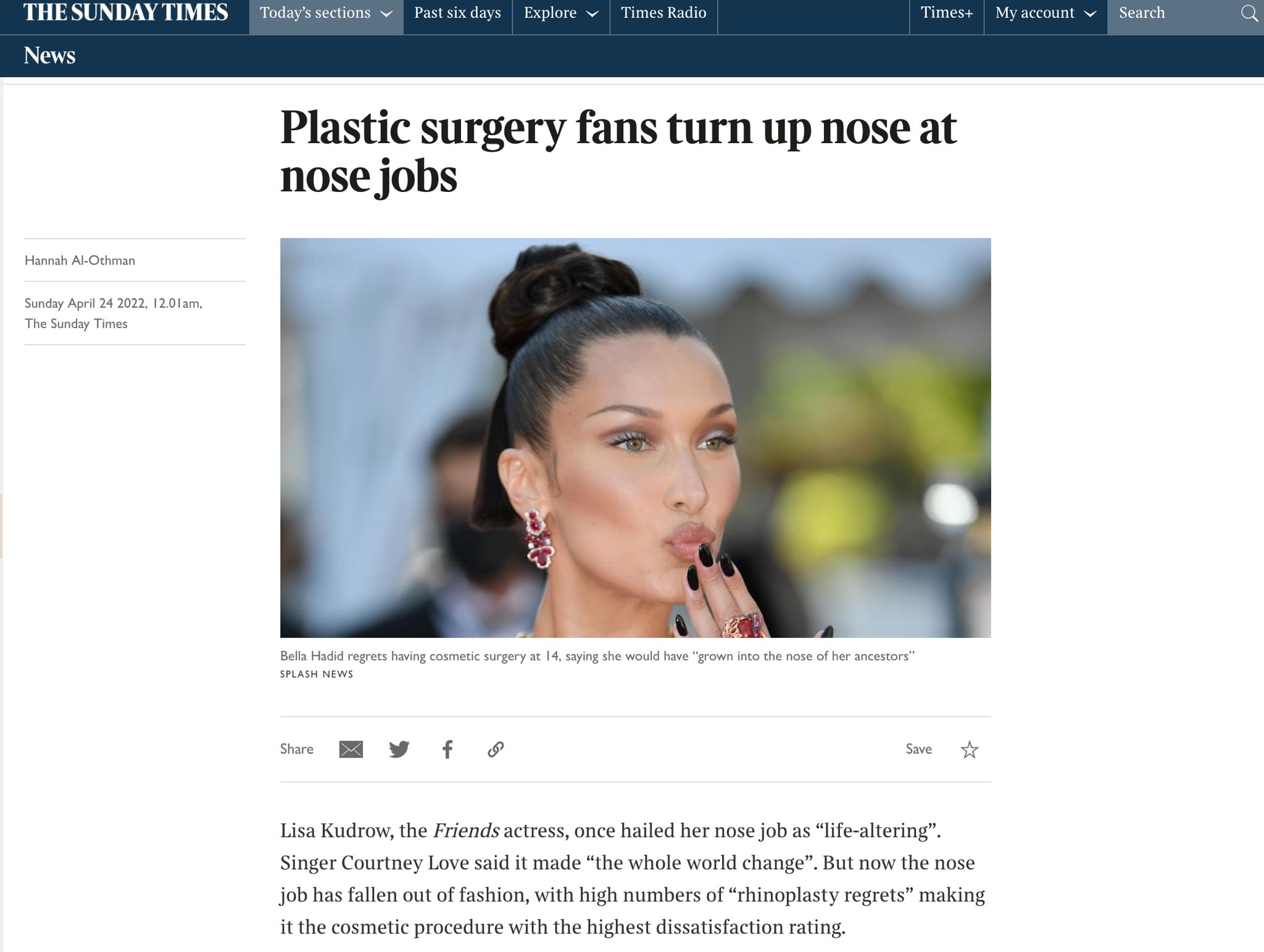This screenshot has height=952, width=1264.
Task: Click the Save label text
Action: 918,749
